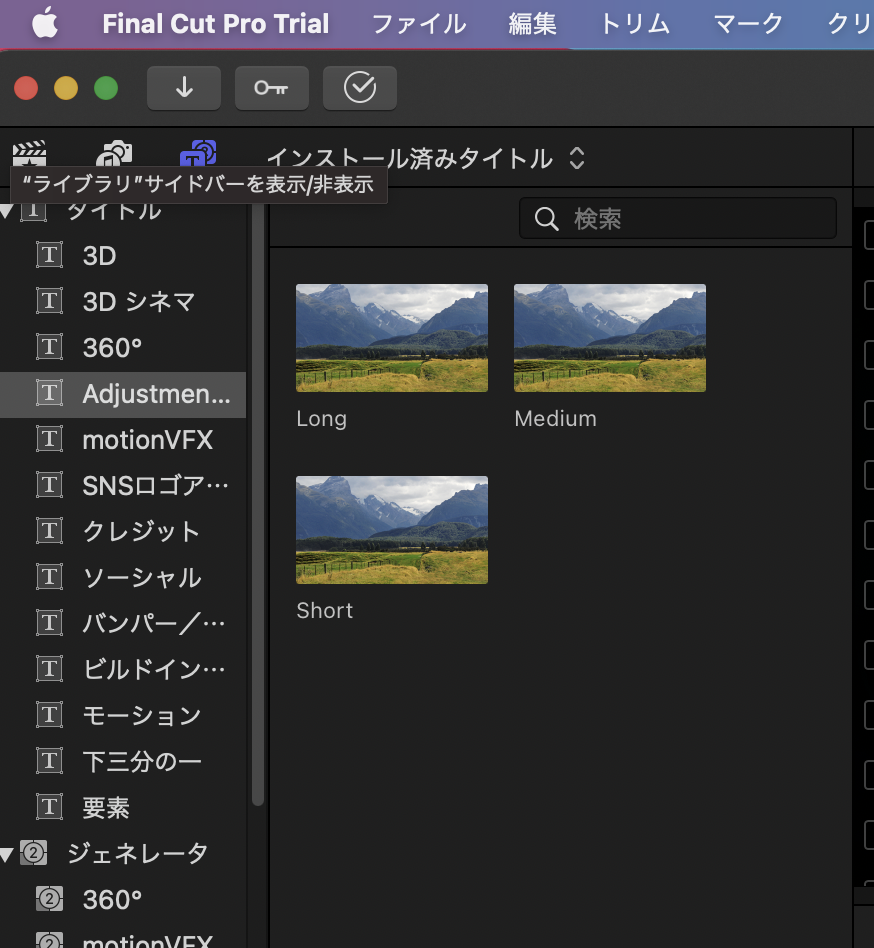874x948 pixels.
Task: Select the Adjustmen... category
Action: tap(123, 394)
